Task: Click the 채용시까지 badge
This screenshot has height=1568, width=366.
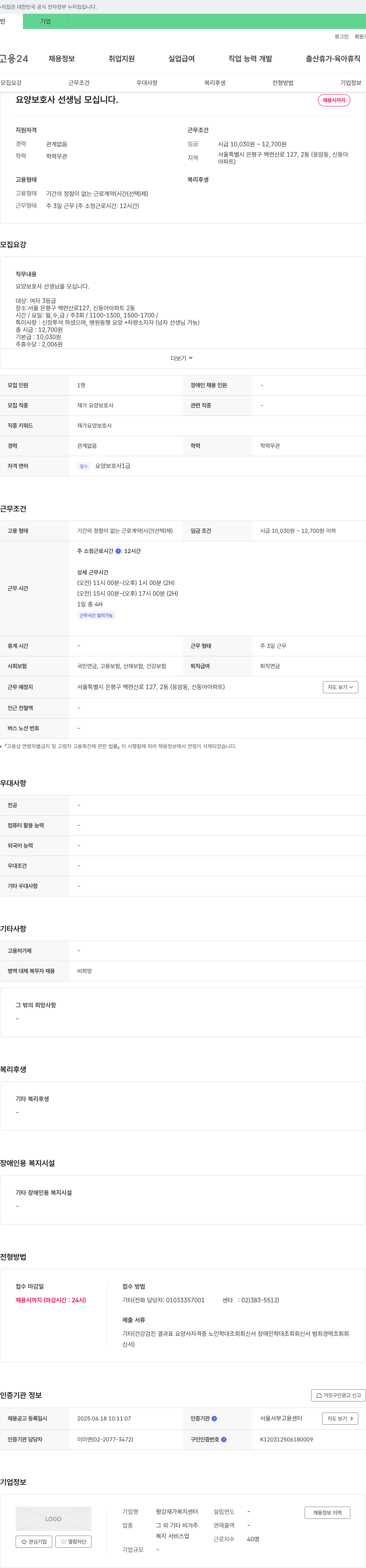Action: tap(334, 101)
